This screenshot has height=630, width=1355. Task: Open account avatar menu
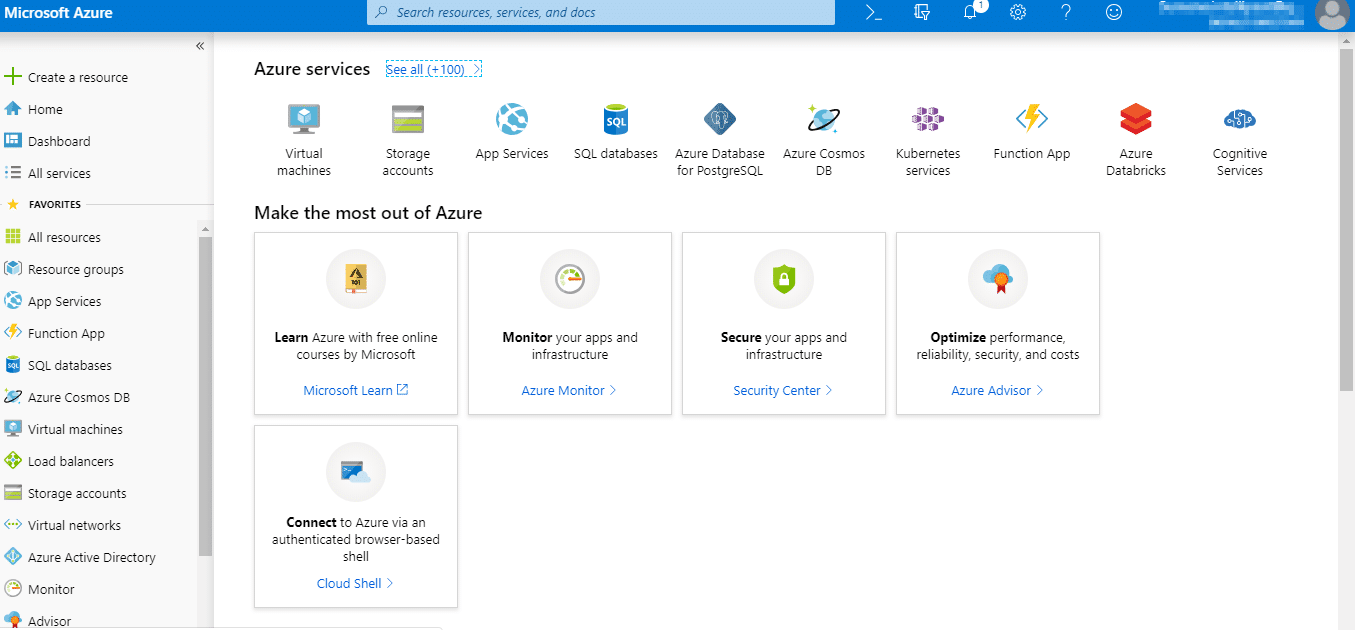tap(1332, 14)
